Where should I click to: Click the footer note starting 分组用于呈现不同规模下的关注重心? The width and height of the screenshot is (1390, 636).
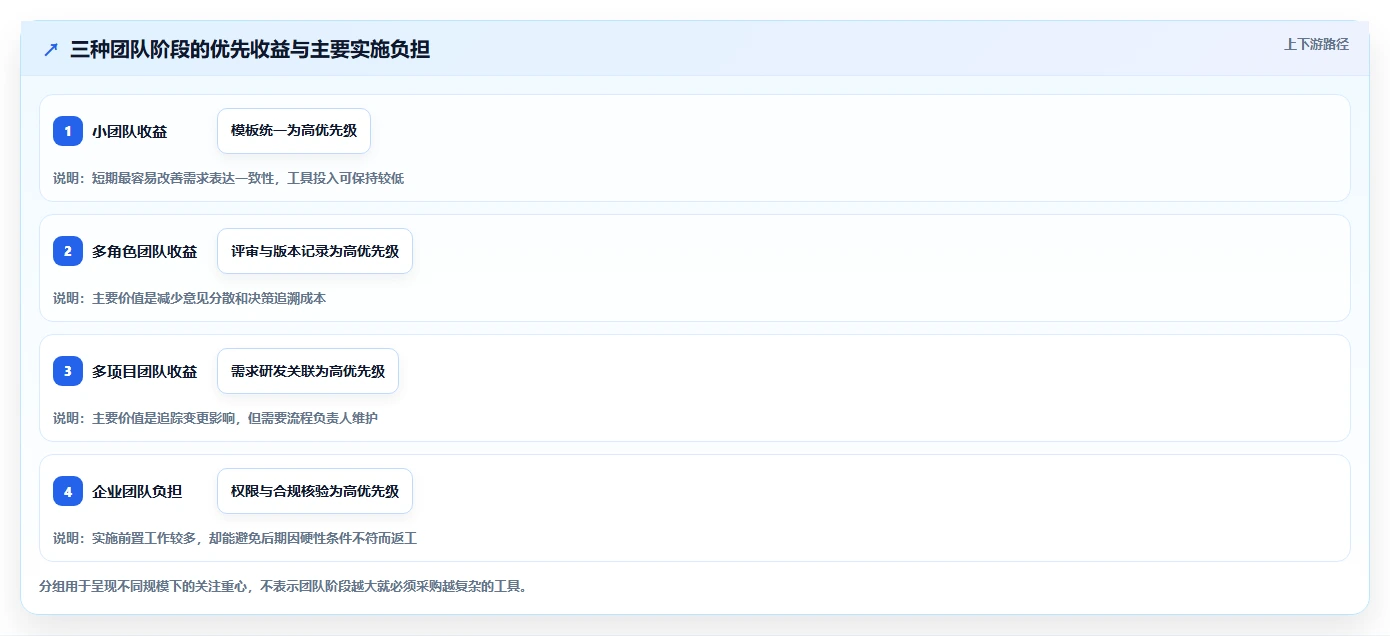pyautogui.click(x=283, y=586)
